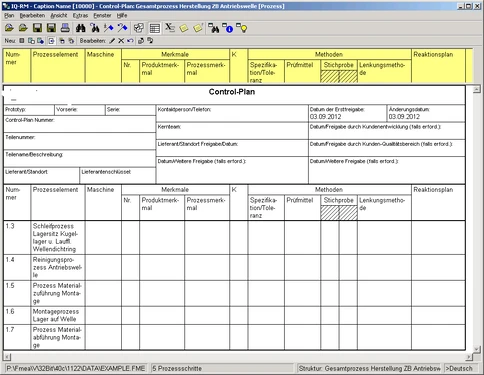Click the window with binoculars icon
484x375 pixels.
213,28
